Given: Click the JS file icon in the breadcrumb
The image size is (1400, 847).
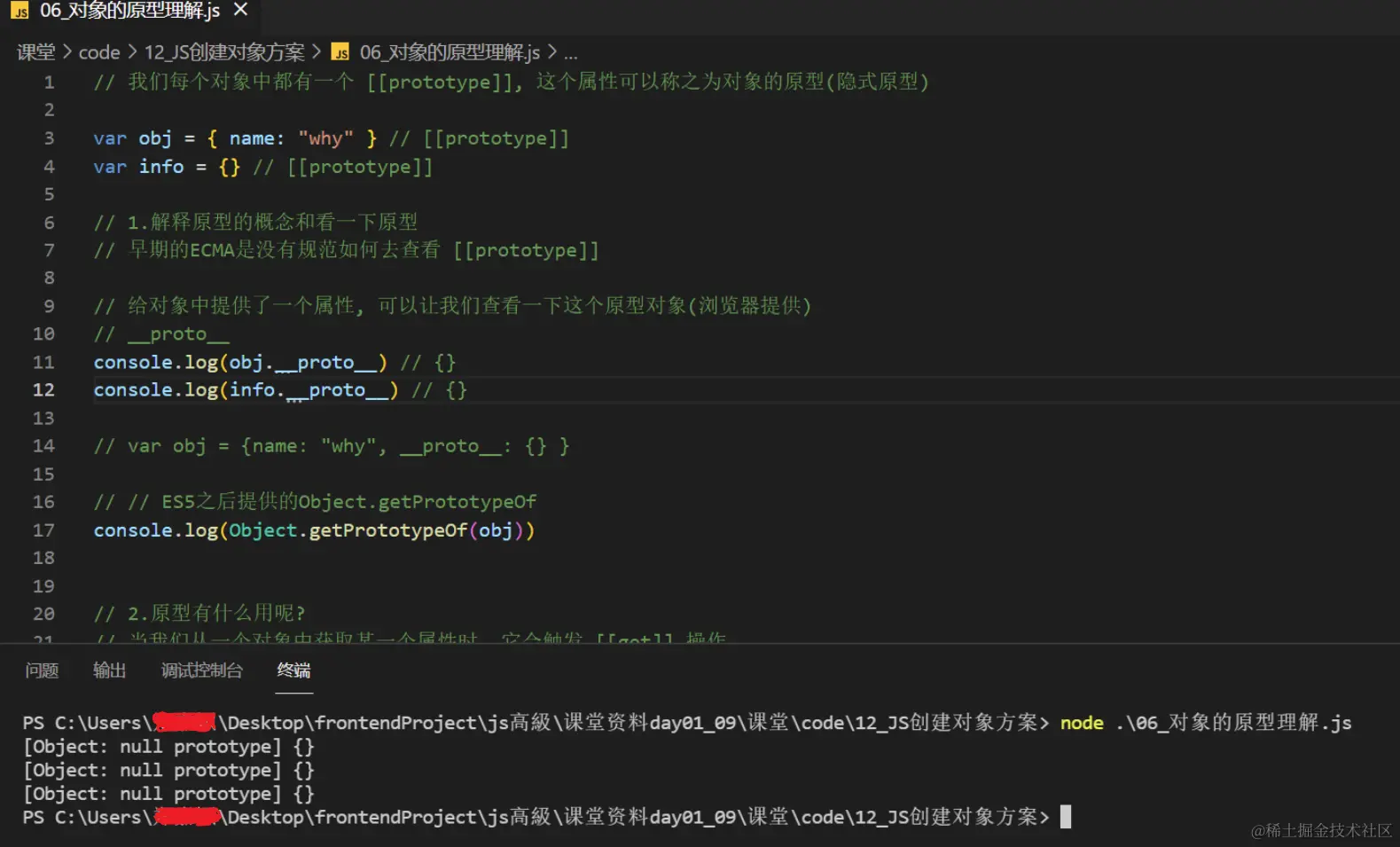Looking at the screenshot, I should [340, 52].
